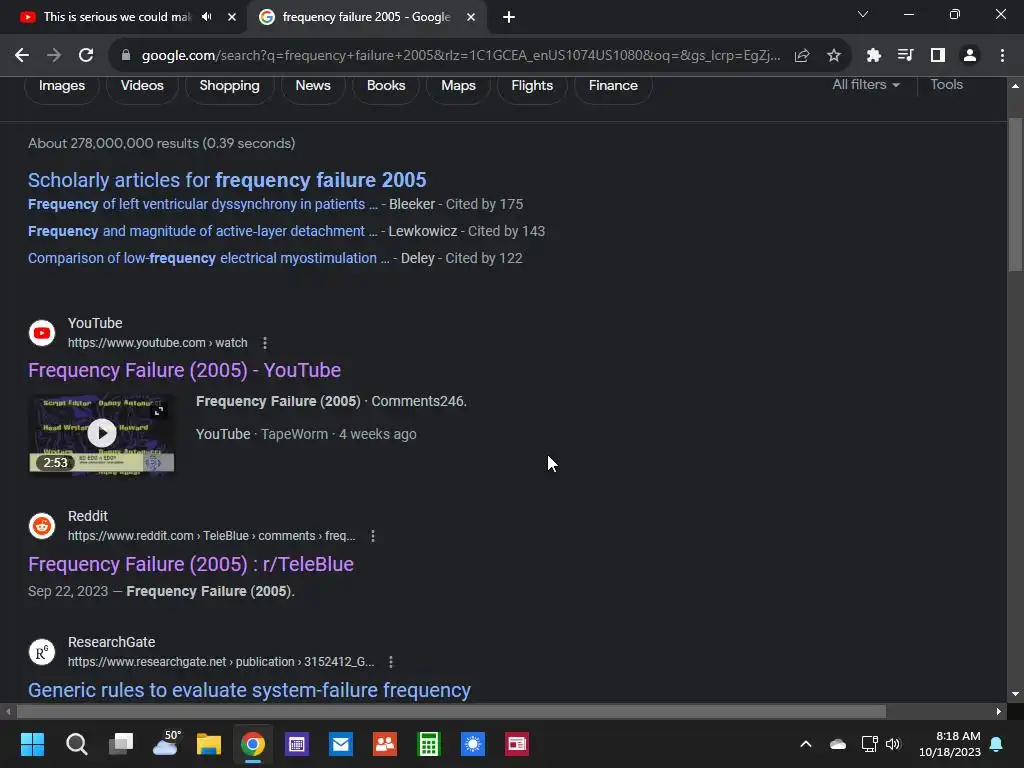Mute the YouTube tab audio icon
This screenshot has width=1024, height=768.
tap(207, 17)
